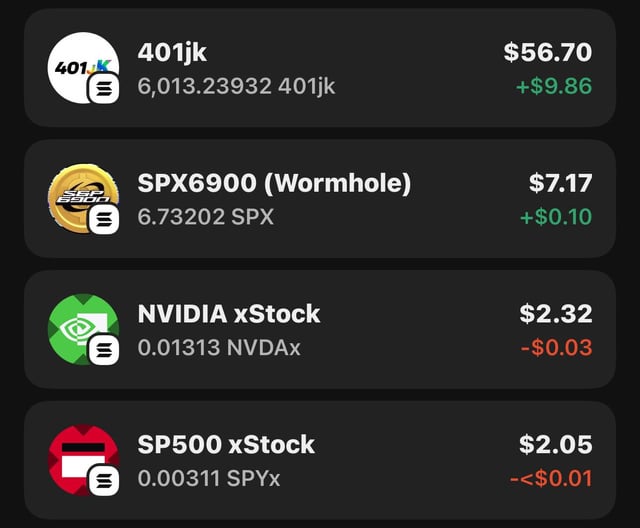Tap Solana badge on SP500 icon
The image size is (640, 528).
click(x=104, y=482)
